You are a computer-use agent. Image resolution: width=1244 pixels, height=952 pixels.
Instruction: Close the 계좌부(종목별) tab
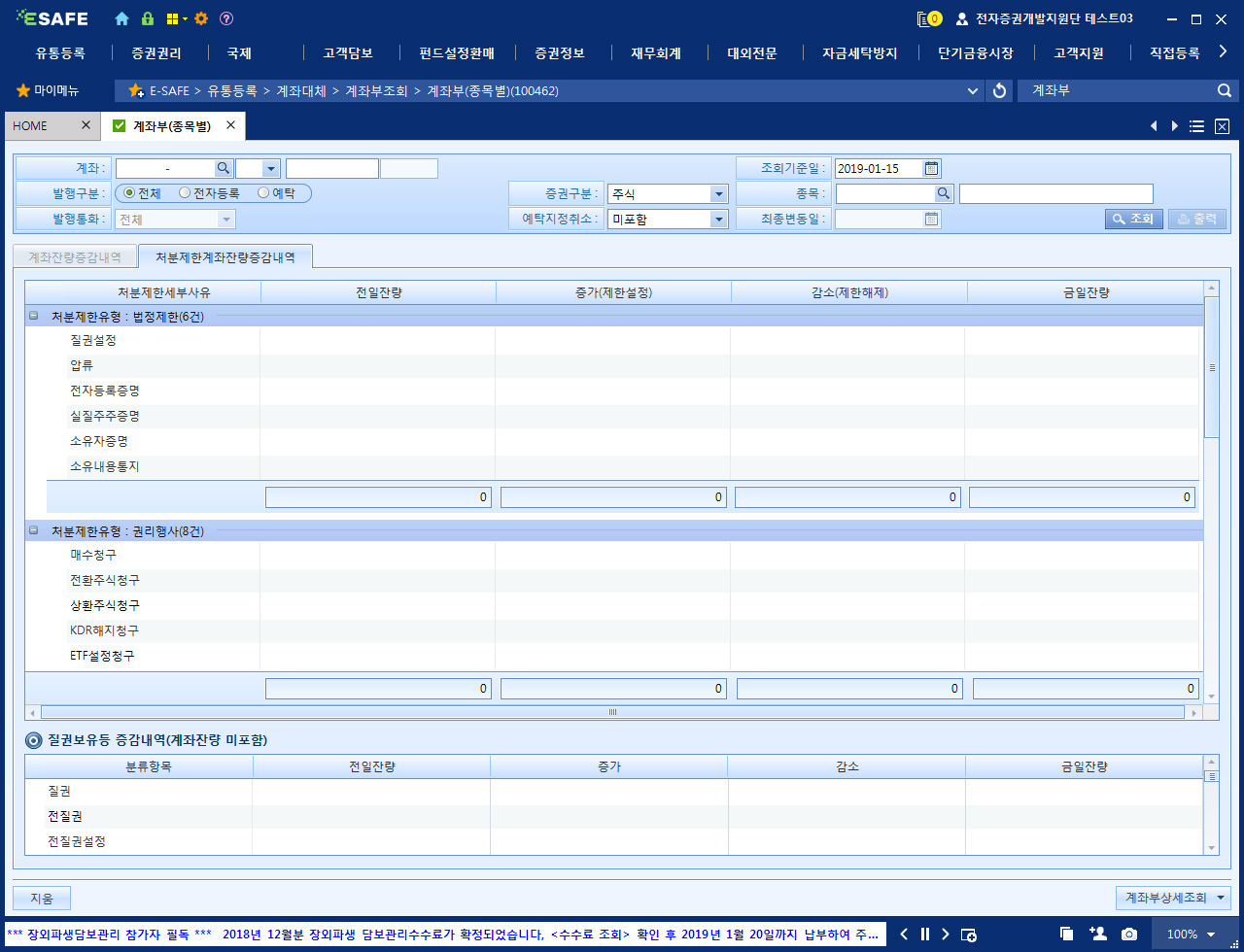click(230, 125)
